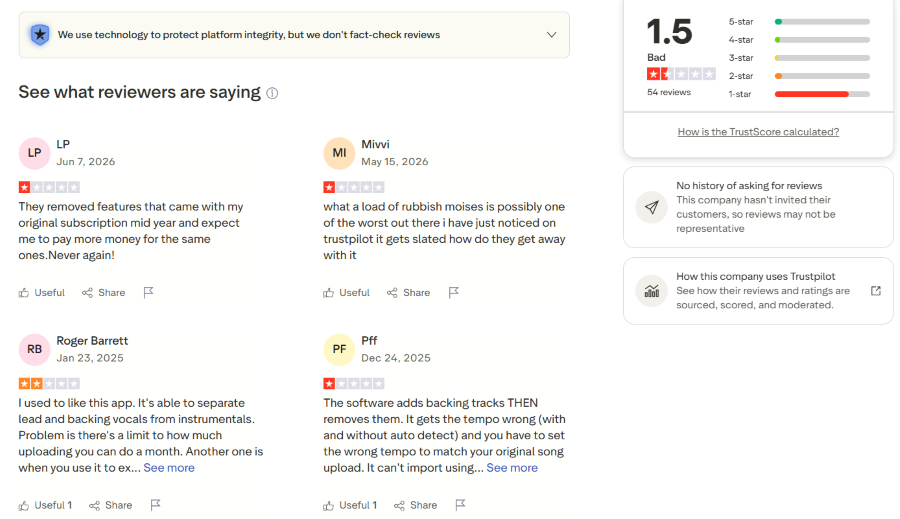Screen dimensions: 900x519
Task: Click Roger Barrett's RB avatar
Action: click(34, 349)
